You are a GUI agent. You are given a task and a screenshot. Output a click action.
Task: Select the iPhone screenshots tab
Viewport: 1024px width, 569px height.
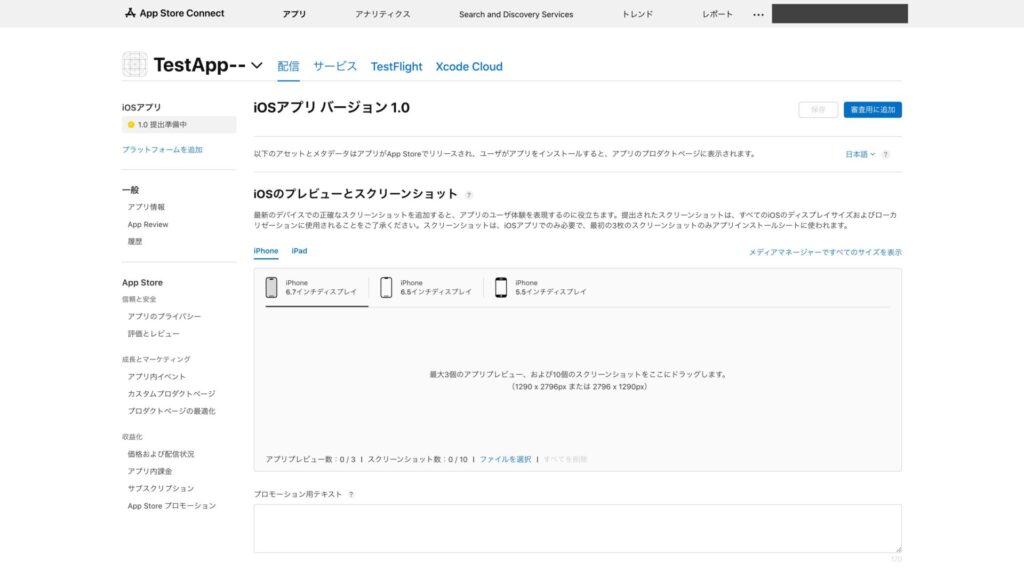click(266, 251)
